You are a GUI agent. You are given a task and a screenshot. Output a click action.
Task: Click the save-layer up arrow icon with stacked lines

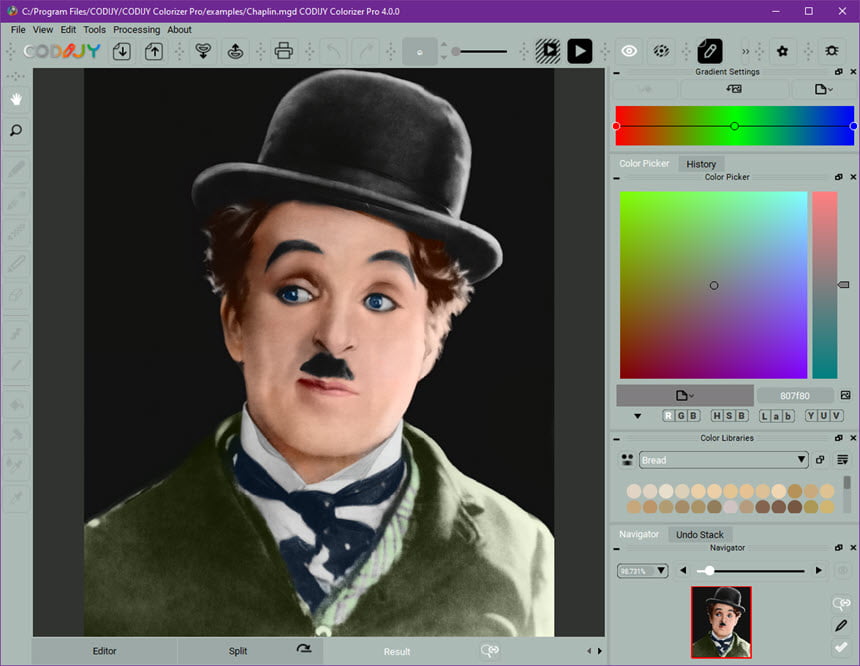[x=235, y=51]
